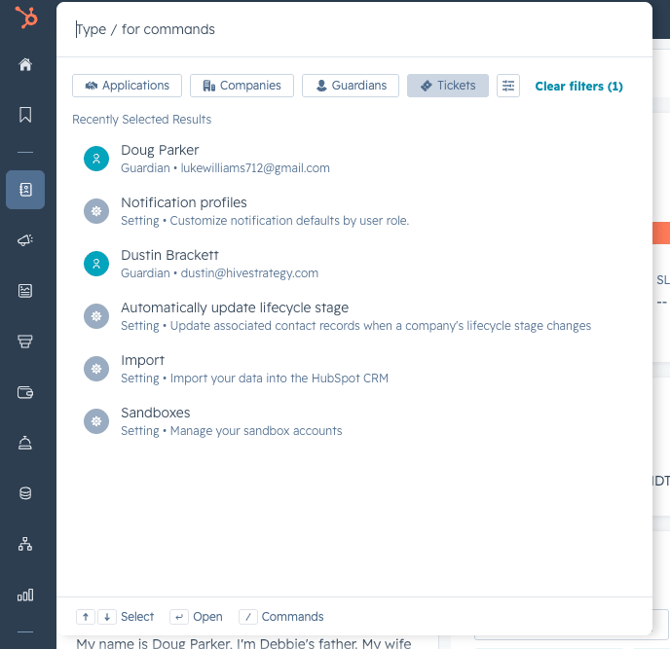
Task: Open the advanced search filters icon
Action: pos(508,85)
